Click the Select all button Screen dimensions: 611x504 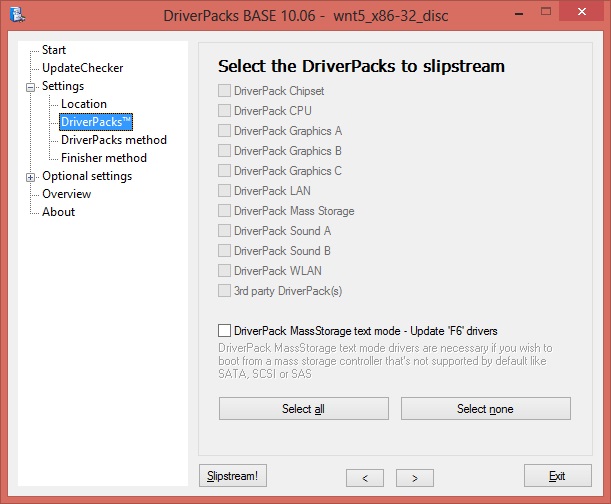pos(304,409)
